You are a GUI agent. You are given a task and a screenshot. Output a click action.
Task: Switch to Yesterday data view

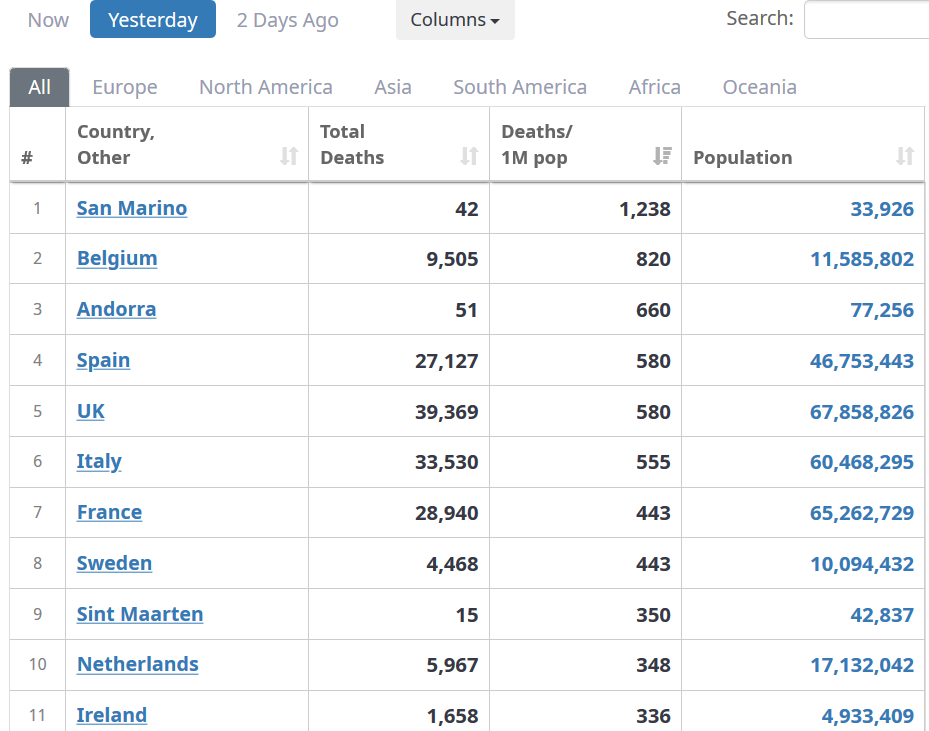(153, 20)
